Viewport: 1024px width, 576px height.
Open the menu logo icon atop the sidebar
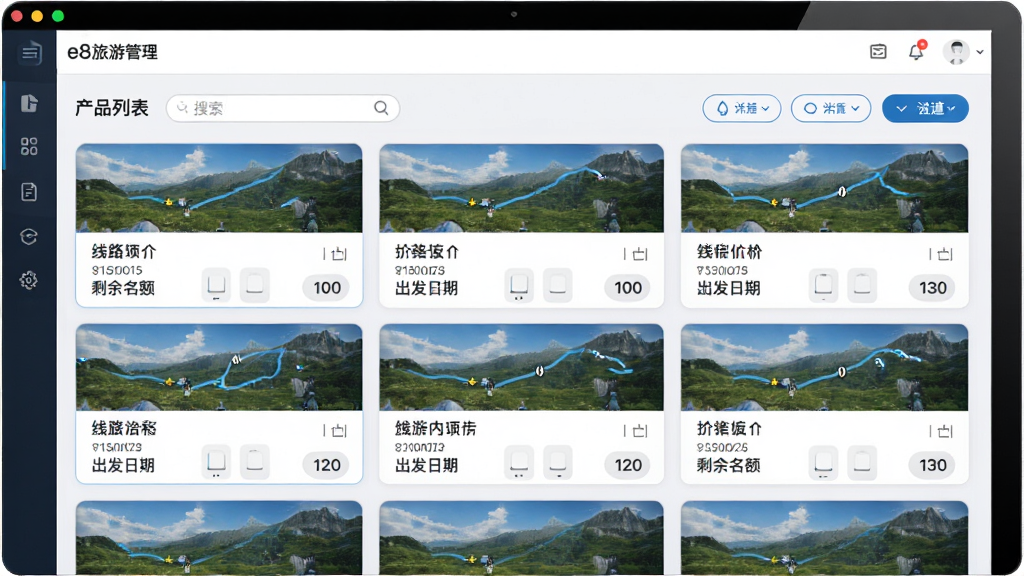pyautogui.click(x=30, y=53)
